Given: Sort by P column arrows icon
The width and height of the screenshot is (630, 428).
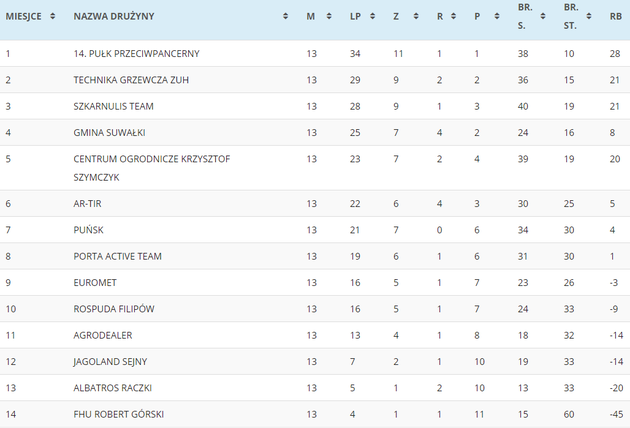Looking at the screenshot, I should pos(497,16).
